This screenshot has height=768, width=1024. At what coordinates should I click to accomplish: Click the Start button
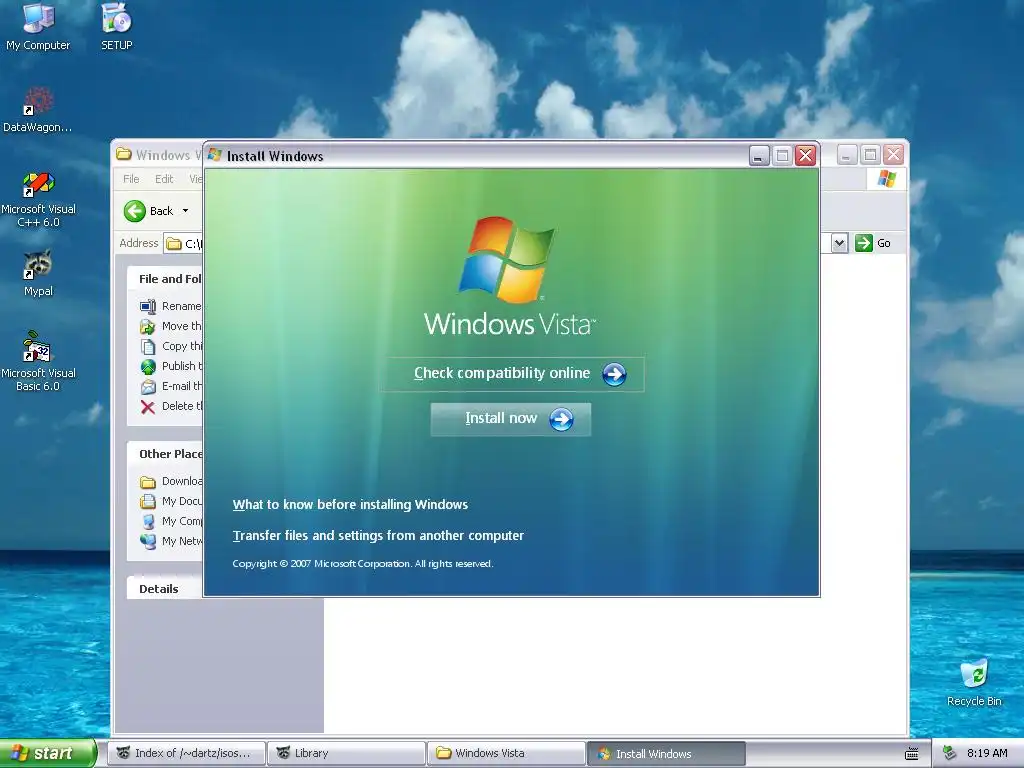point(48,754)
